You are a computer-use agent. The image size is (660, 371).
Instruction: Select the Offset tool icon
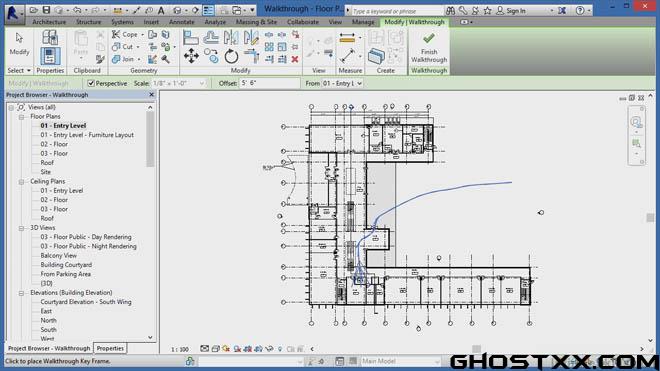point(211,38)
